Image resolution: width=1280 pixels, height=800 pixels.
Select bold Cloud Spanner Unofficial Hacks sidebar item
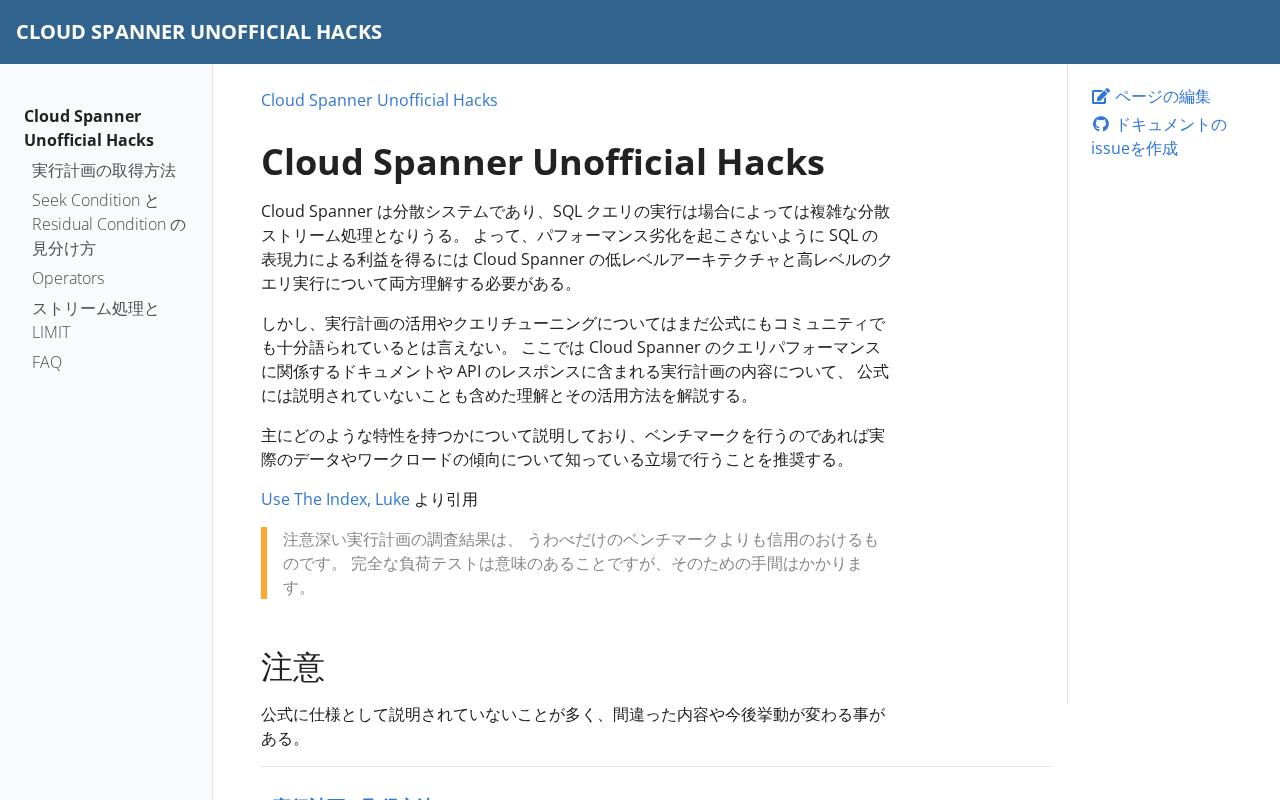[89, 128]
